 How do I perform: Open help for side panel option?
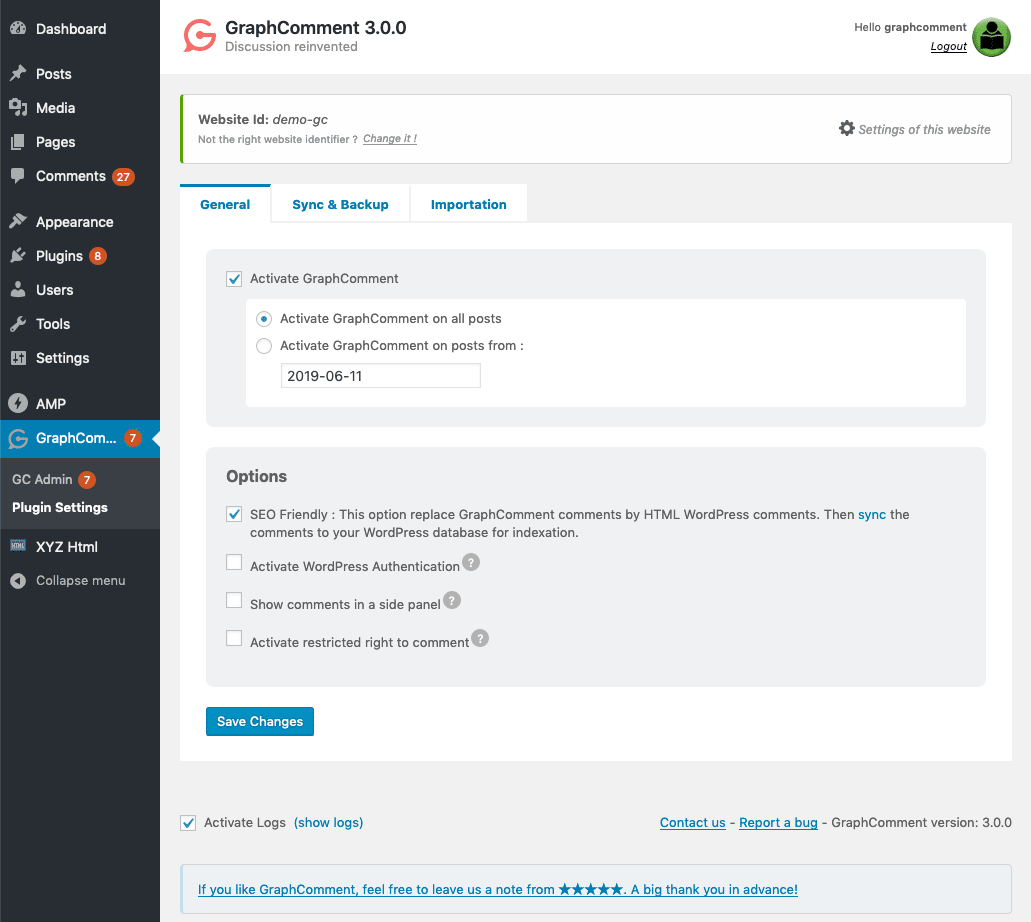tap(452, 600)
